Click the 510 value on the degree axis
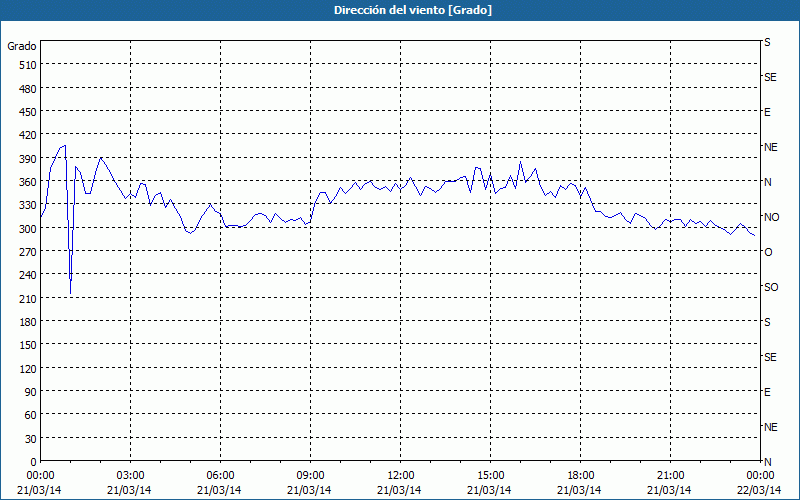The height and width of the screenshot is (500, 800). pyautogui.click(x=28, y=65)
